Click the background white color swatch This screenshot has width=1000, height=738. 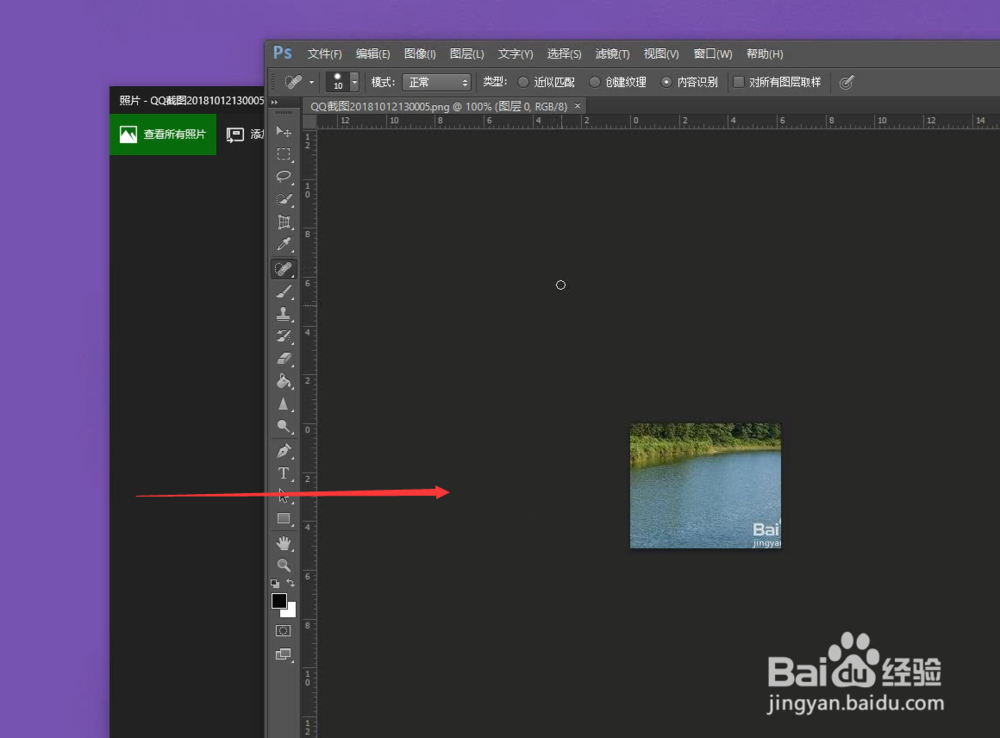[x=290, y=611]
